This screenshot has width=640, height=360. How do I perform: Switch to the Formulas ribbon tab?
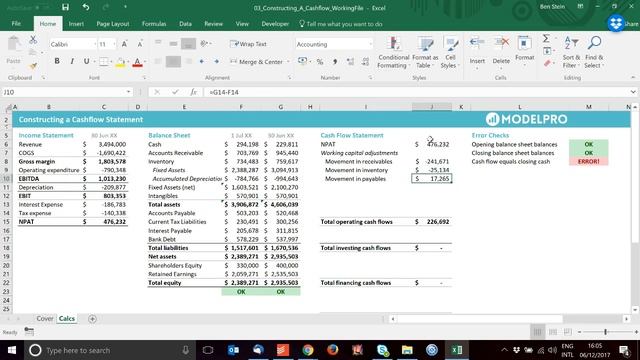[154, 24]
